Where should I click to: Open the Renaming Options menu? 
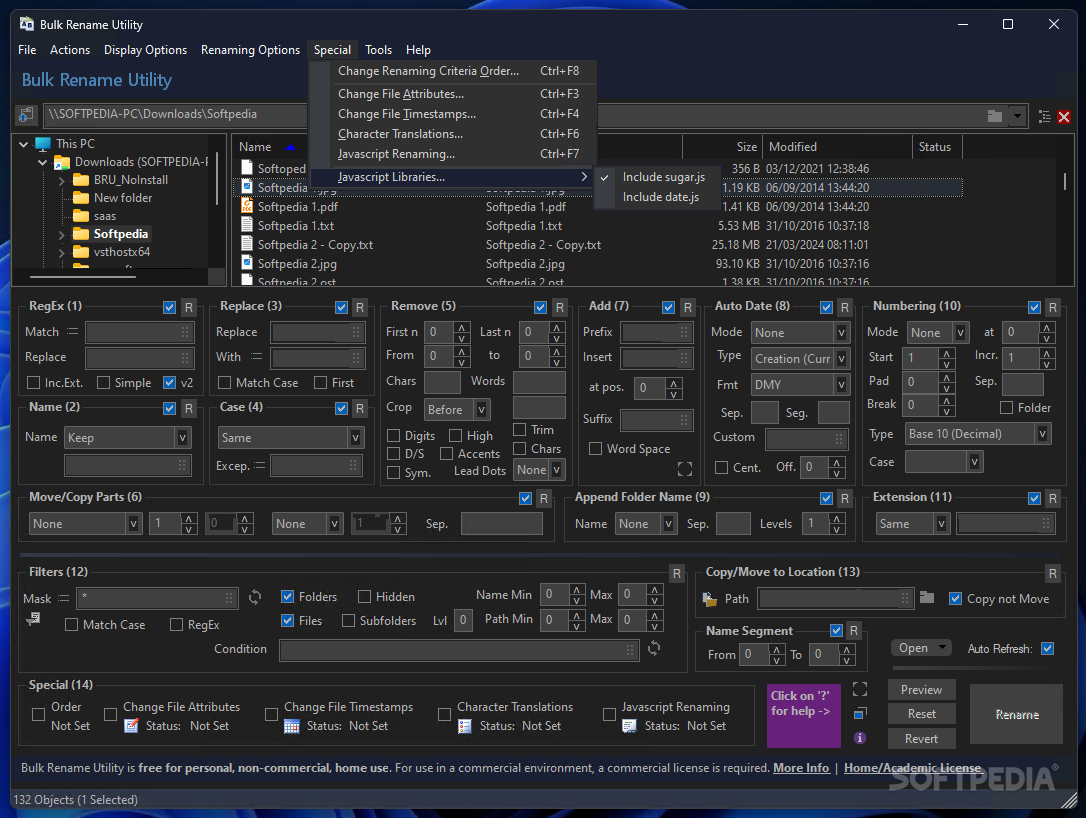tap(250, 50)
